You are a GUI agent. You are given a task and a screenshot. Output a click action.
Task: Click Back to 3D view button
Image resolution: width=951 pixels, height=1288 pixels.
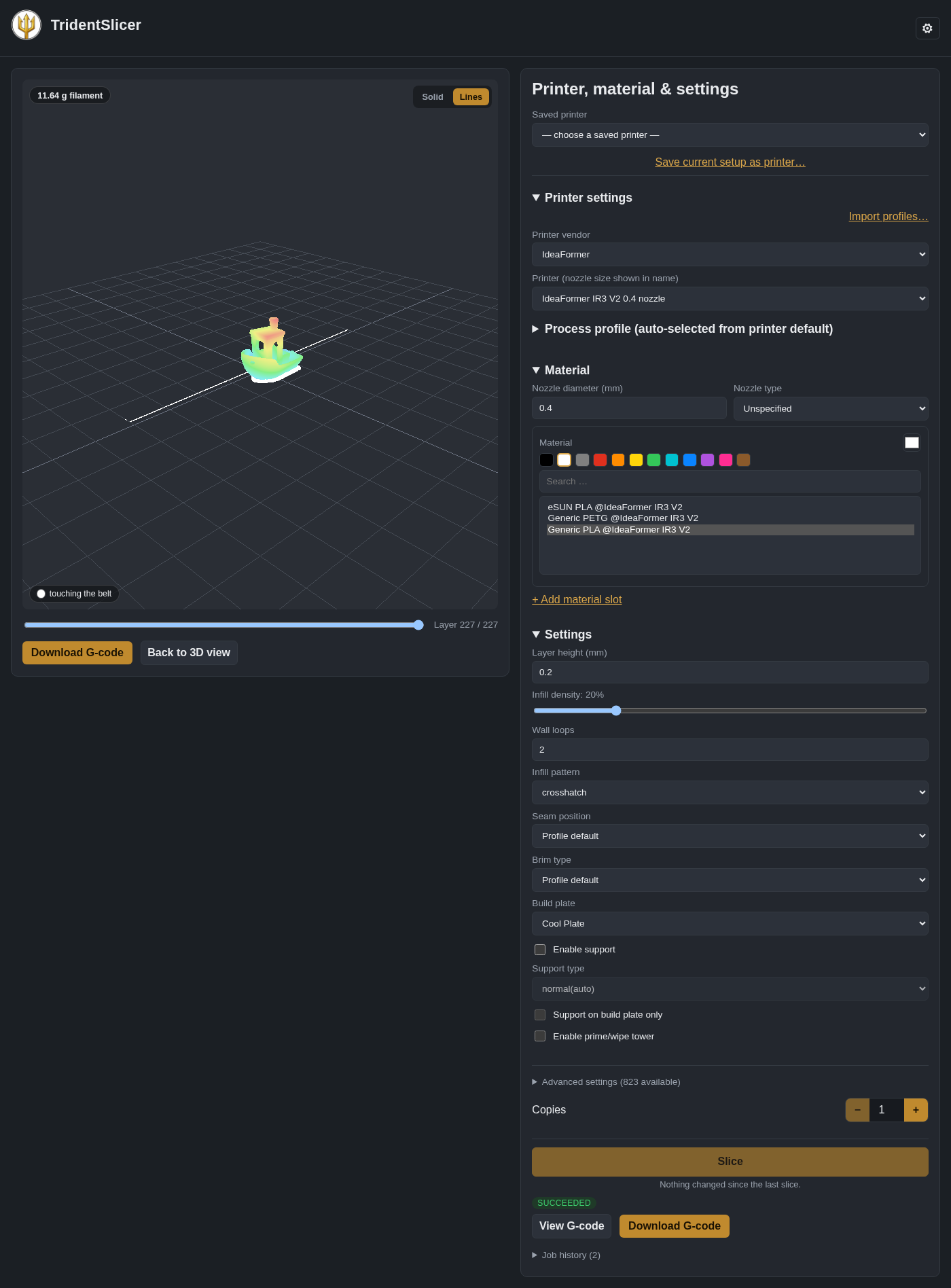[189, 653]
